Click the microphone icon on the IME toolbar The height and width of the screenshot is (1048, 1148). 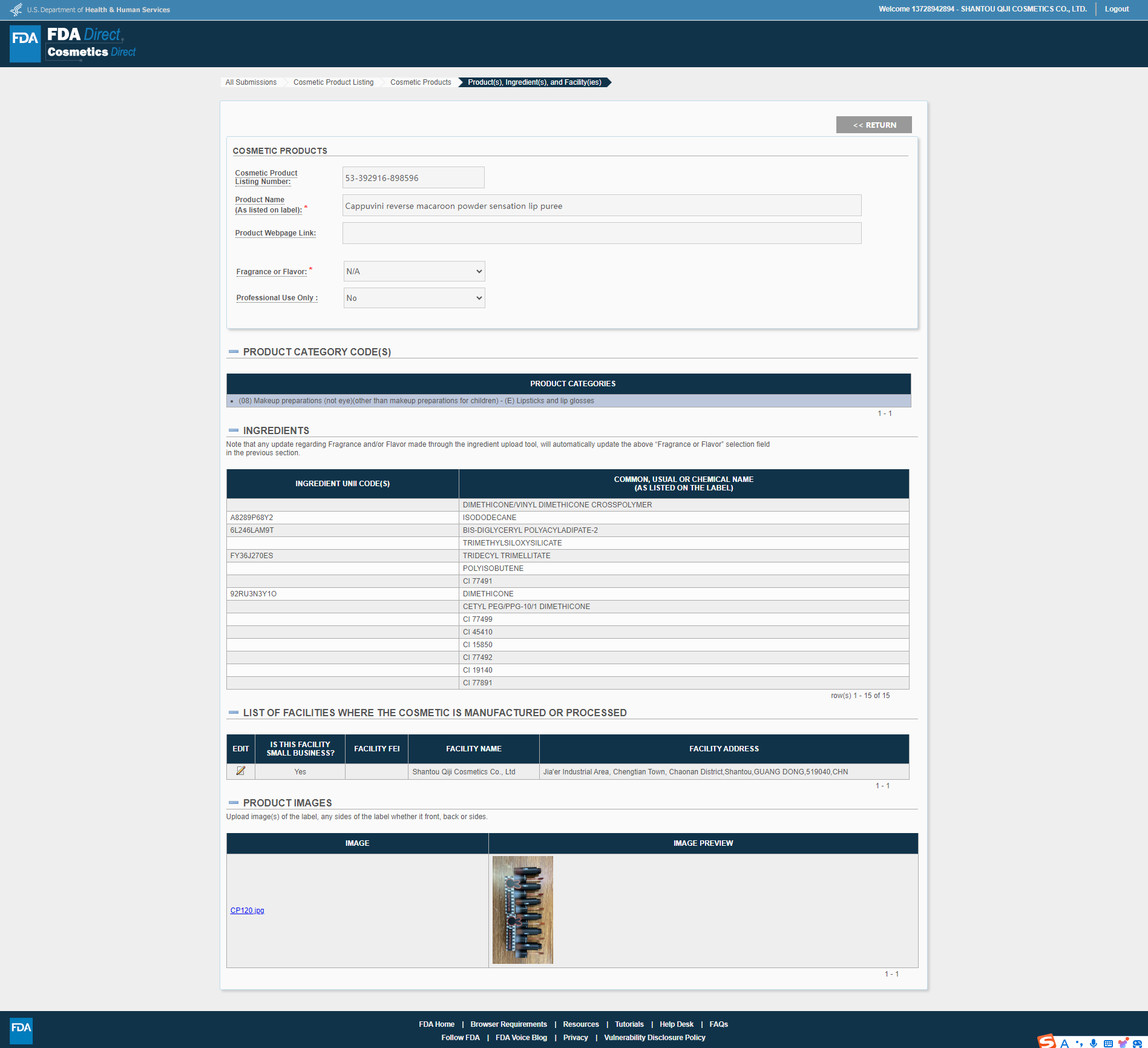tap(1094, 1043)
